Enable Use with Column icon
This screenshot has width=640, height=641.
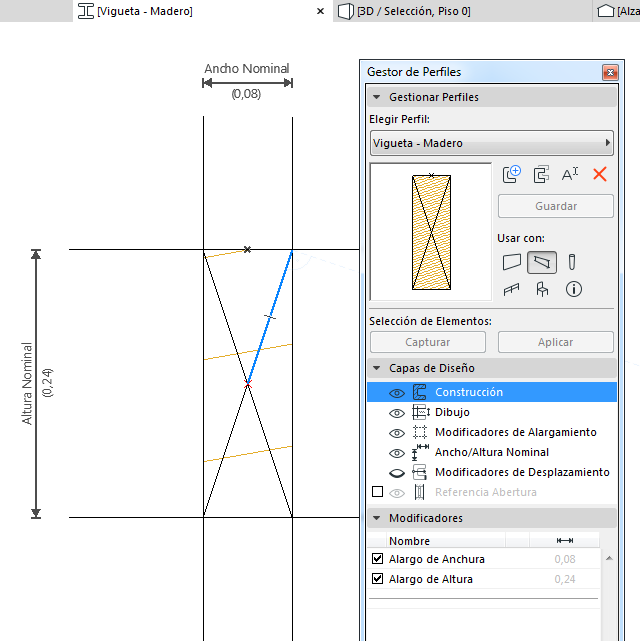pyautogui.click(x=572, y=262)
